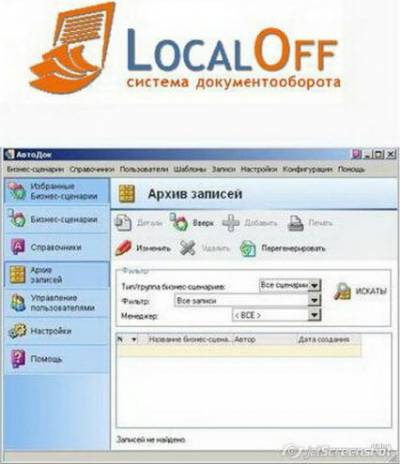Open Настройки gears sidebar item
400x464 pixels.
(57, 331)
